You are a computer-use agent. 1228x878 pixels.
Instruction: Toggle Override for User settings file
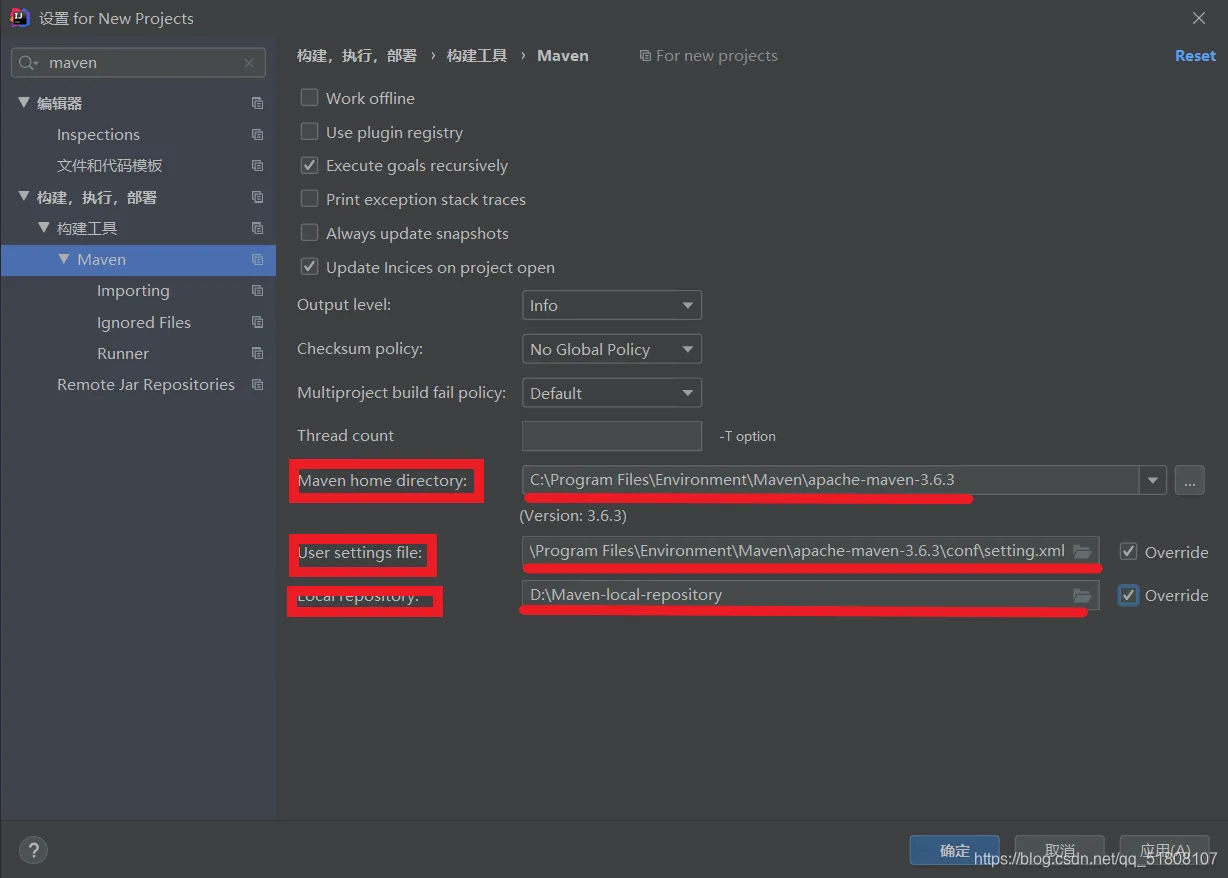point(1129,552)
